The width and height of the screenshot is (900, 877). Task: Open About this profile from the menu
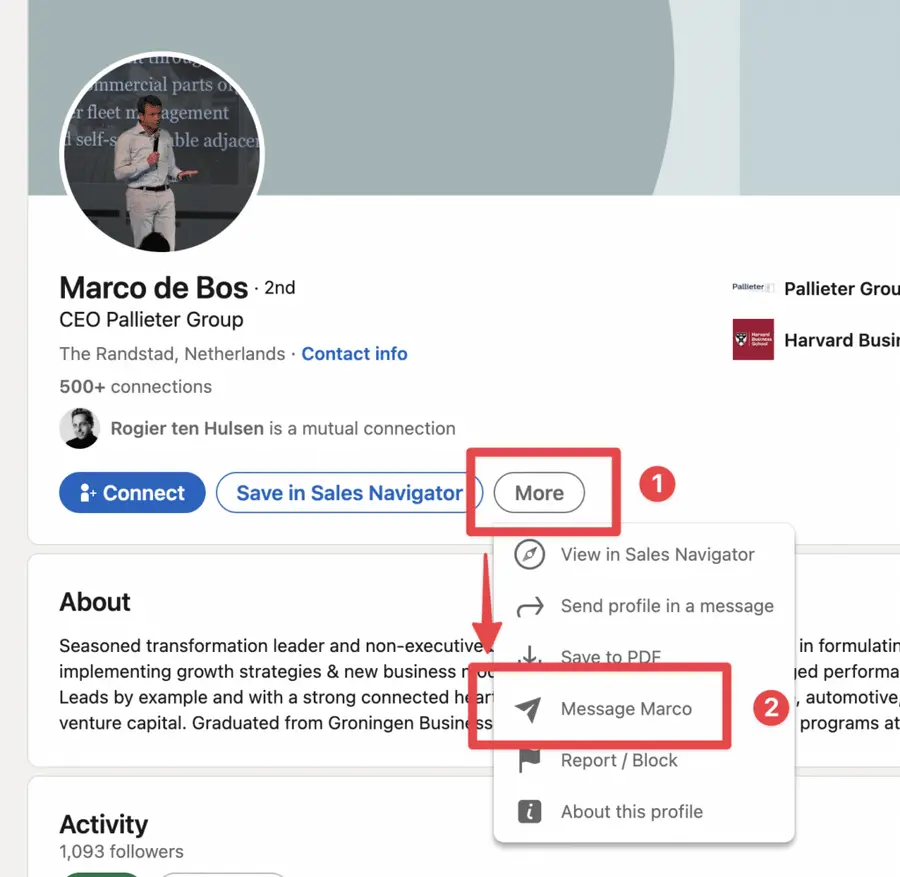pyautogui.click(x=631, y=811)
